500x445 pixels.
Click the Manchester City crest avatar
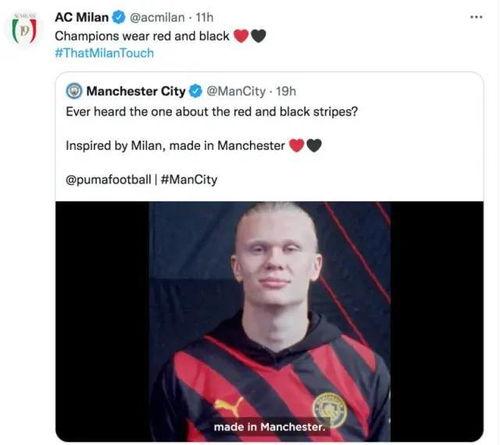click(x=74, y=91)
